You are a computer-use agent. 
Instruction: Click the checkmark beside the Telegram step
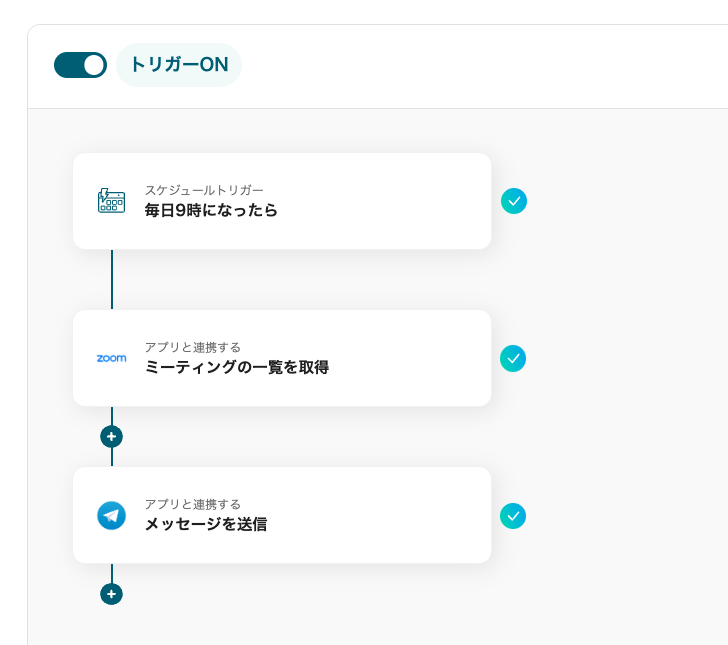(x=513, y=516)
